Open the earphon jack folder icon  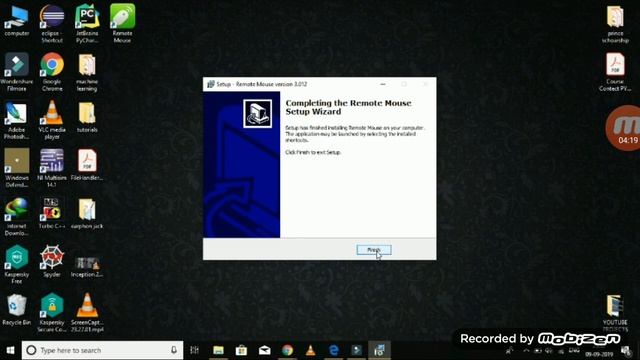87,213
